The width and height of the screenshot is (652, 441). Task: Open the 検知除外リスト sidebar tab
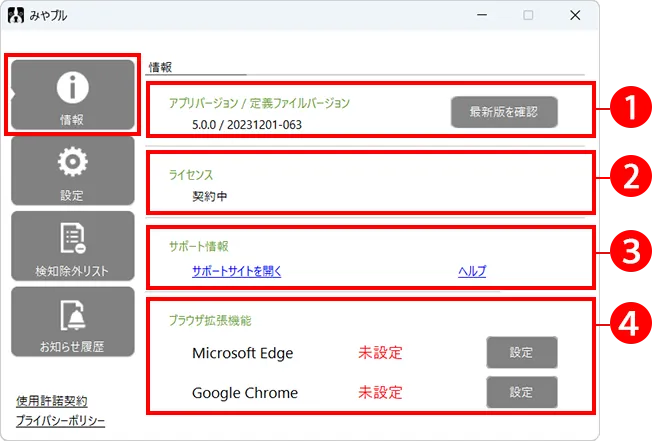(x=73, y=246)
